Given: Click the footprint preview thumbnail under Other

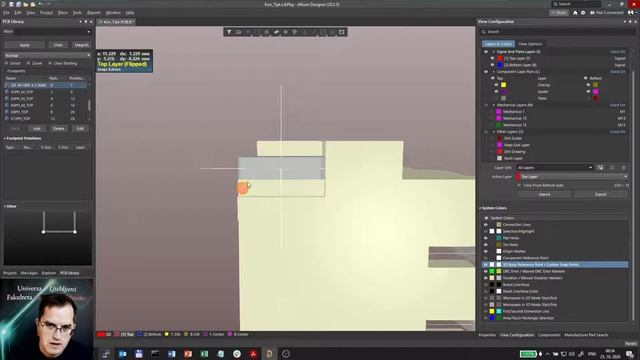Looking at the screenshot, I should [x=48, y=238].
